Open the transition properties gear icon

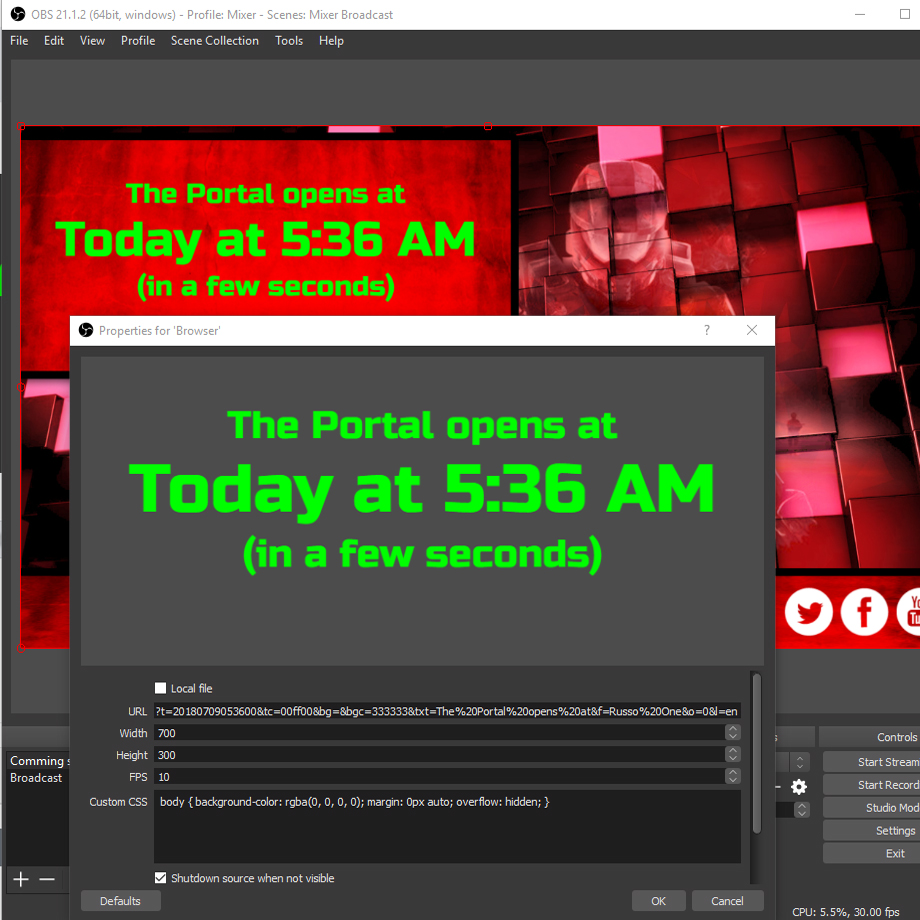pos(798,787)
